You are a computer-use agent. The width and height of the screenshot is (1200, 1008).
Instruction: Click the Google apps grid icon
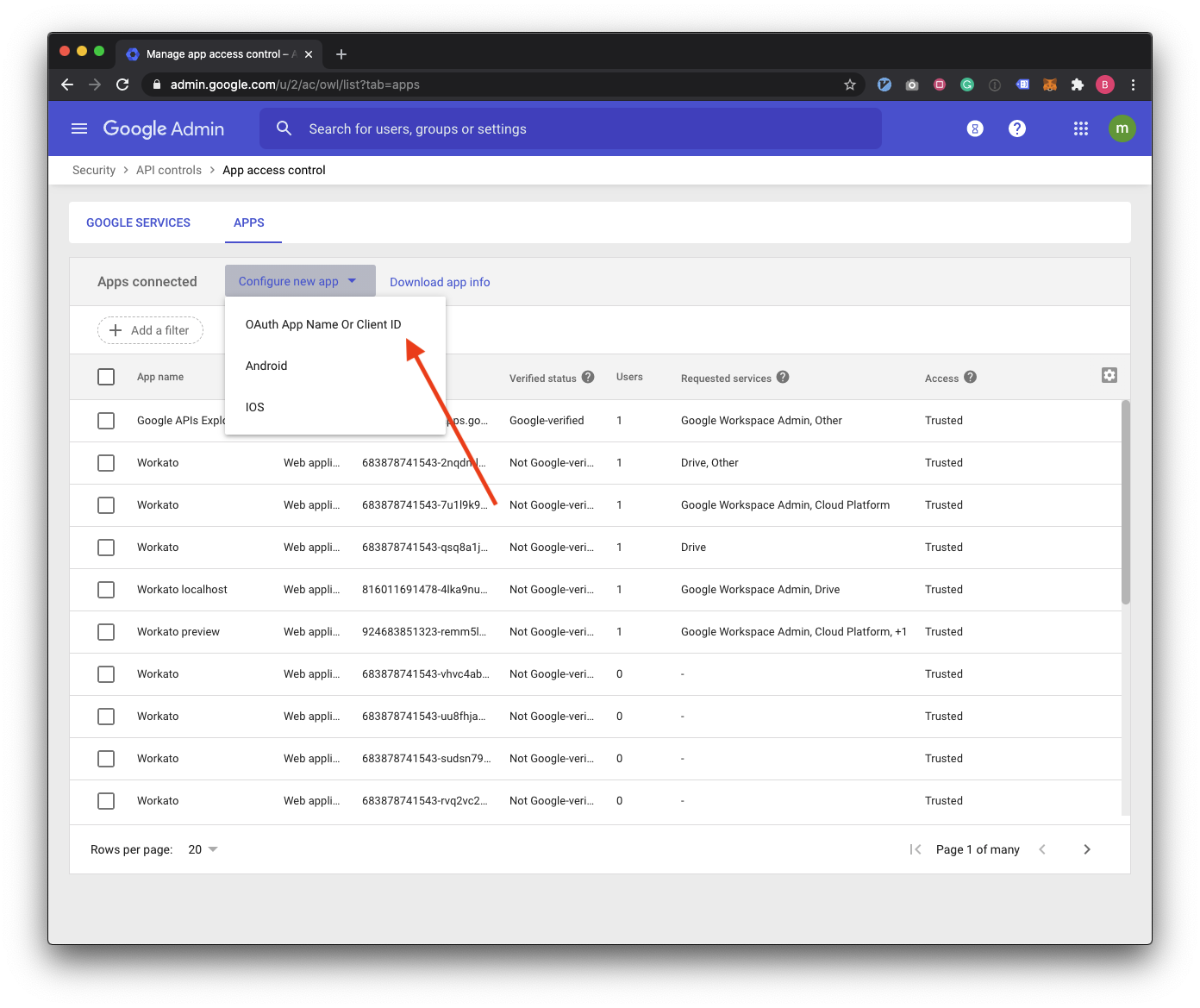pos(1080,128)
